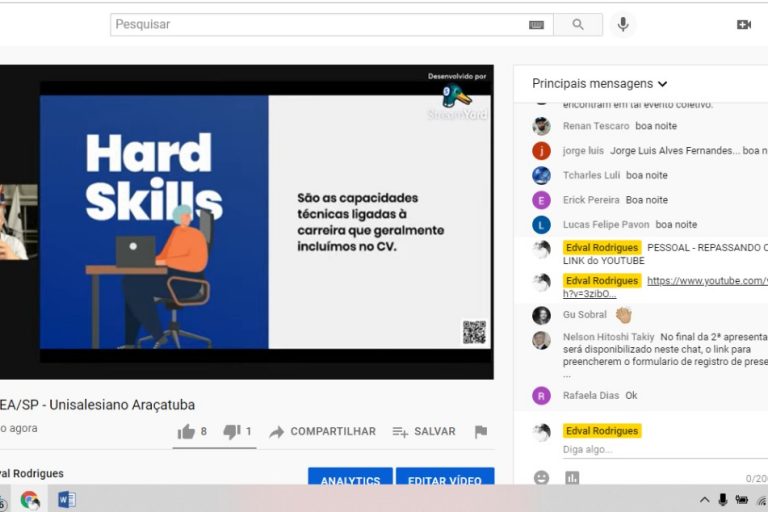
Task: Click the Edval Rodrigues name above the chat input
Action: point(602,431)
